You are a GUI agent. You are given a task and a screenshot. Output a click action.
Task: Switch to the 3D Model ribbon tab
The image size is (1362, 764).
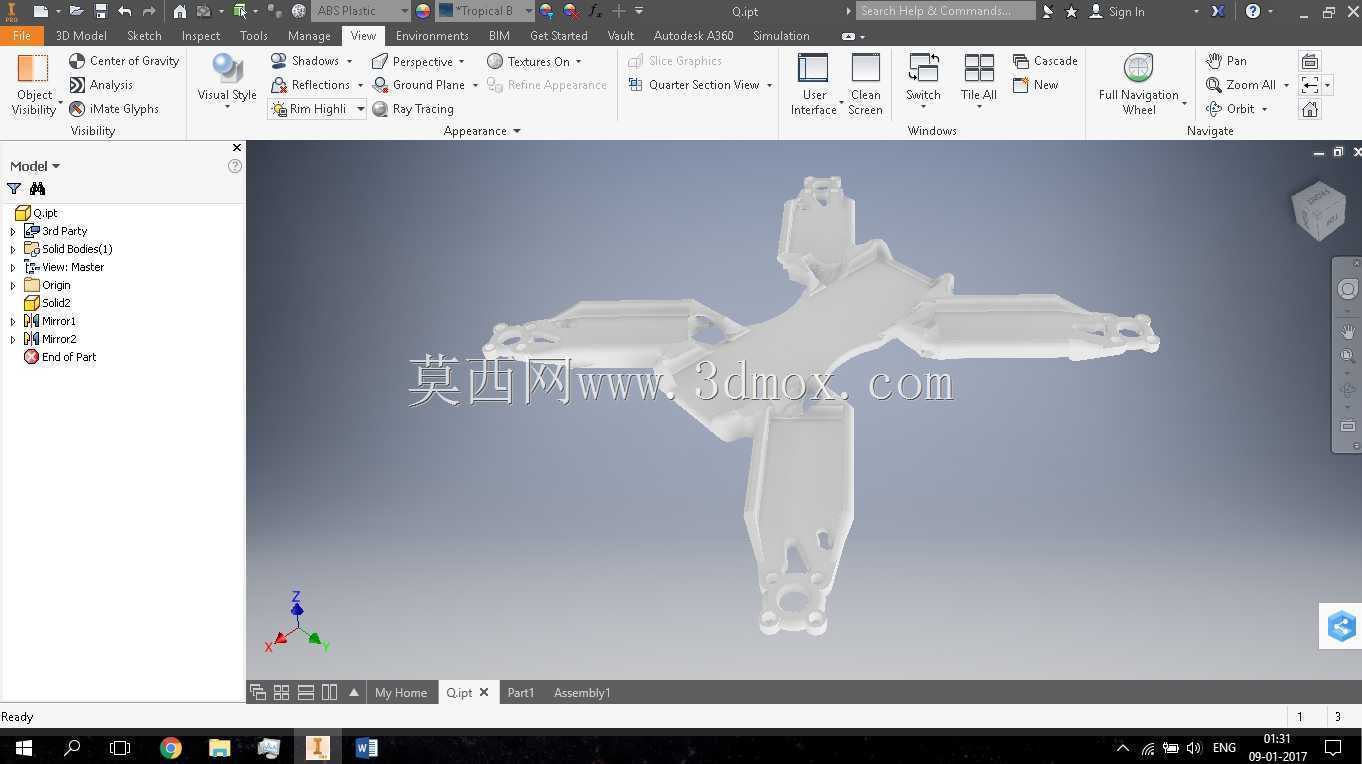(x=81, y=36)
